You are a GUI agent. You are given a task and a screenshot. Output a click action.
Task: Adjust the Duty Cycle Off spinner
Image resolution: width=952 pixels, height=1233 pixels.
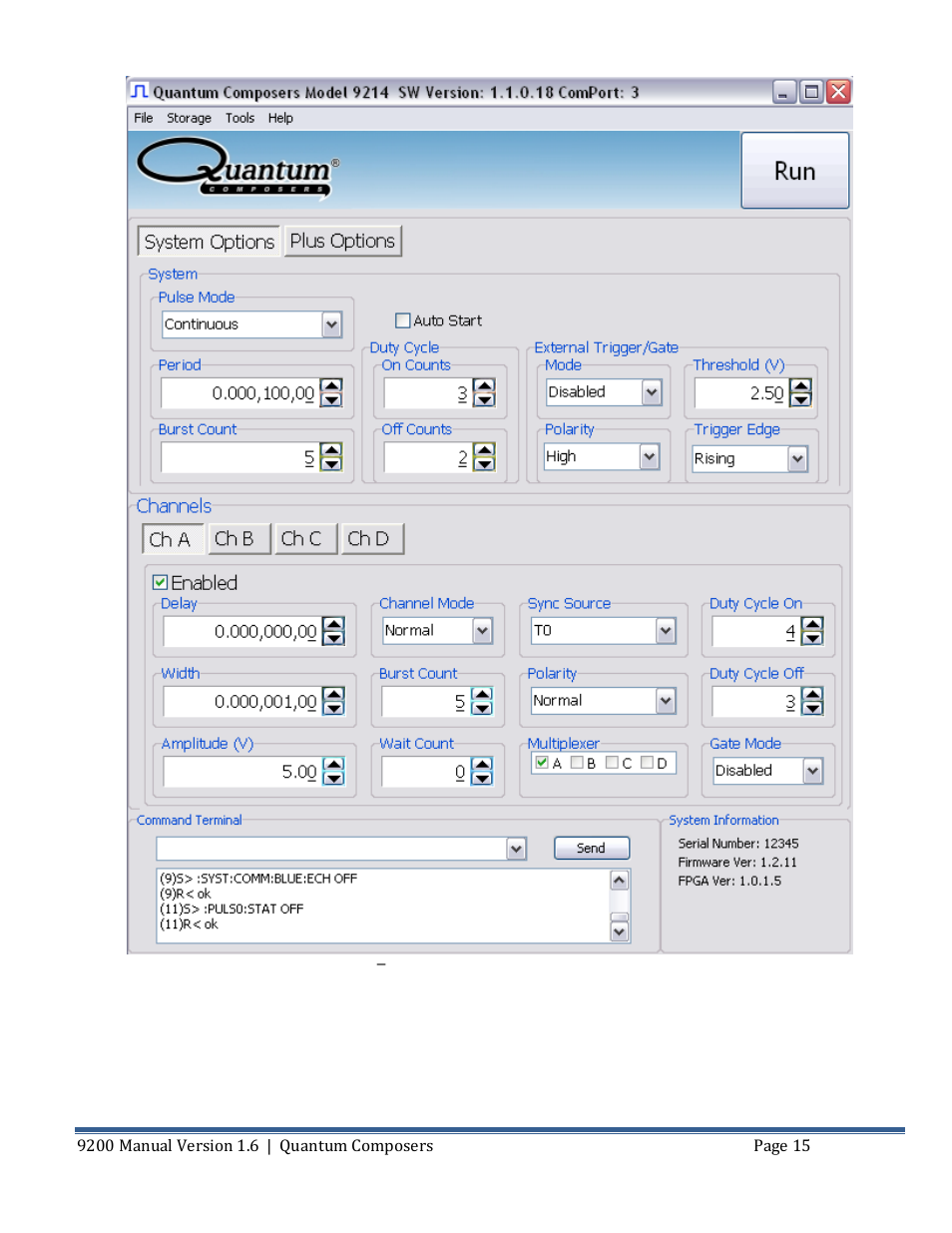click(x=813, y=701)
